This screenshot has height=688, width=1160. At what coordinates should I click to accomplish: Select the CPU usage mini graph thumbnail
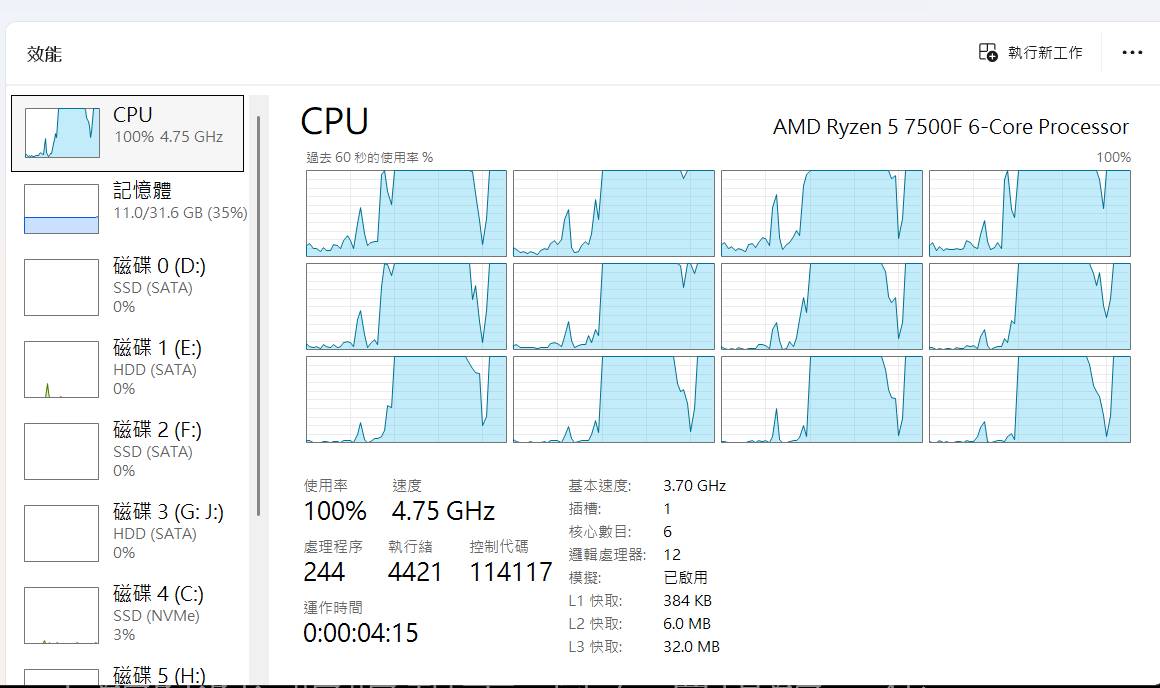click(x=62, y=133)
